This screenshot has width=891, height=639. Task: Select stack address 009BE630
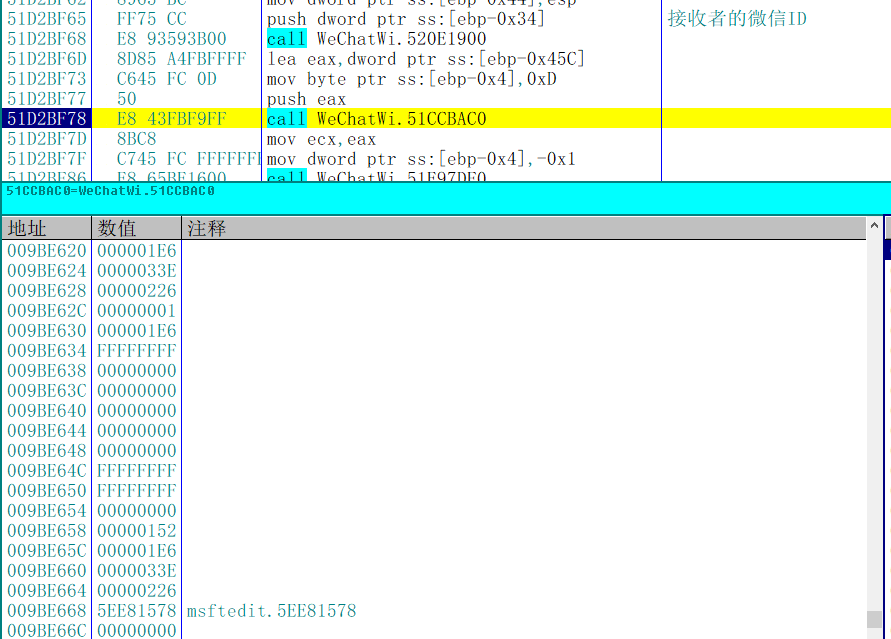47,331
